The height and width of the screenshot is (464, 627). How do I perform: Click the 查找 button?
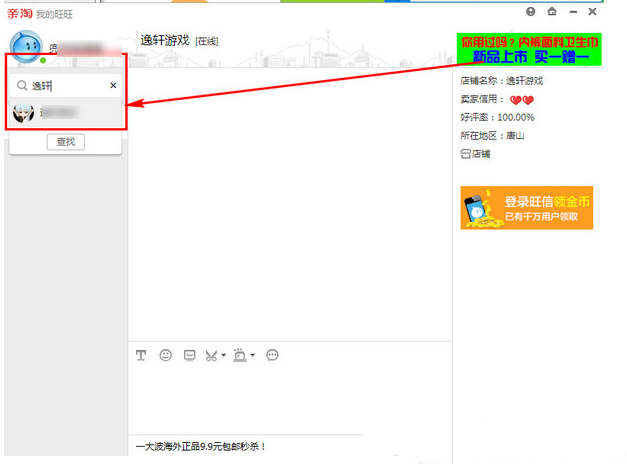[x=66, y=142]
